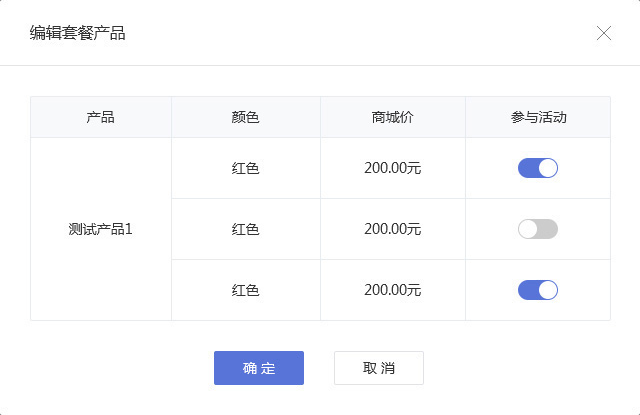The width and height of the screenshot is (640, 415).
Task: Click the 商城价 column header
Action: (392, 117)
